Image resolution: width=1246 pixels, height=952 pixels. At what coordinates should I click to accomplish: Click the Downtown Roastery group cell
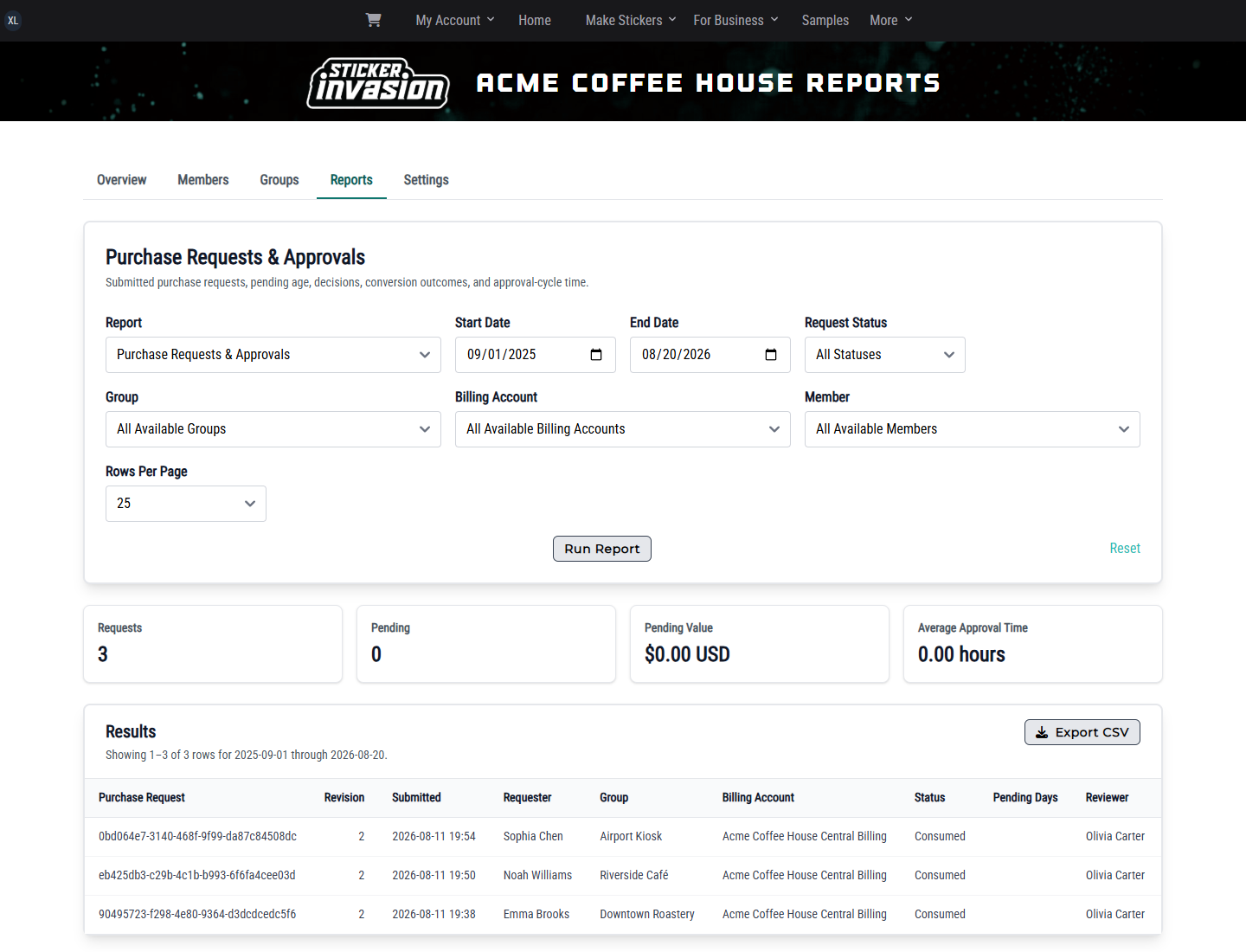(x=647, y=915)
